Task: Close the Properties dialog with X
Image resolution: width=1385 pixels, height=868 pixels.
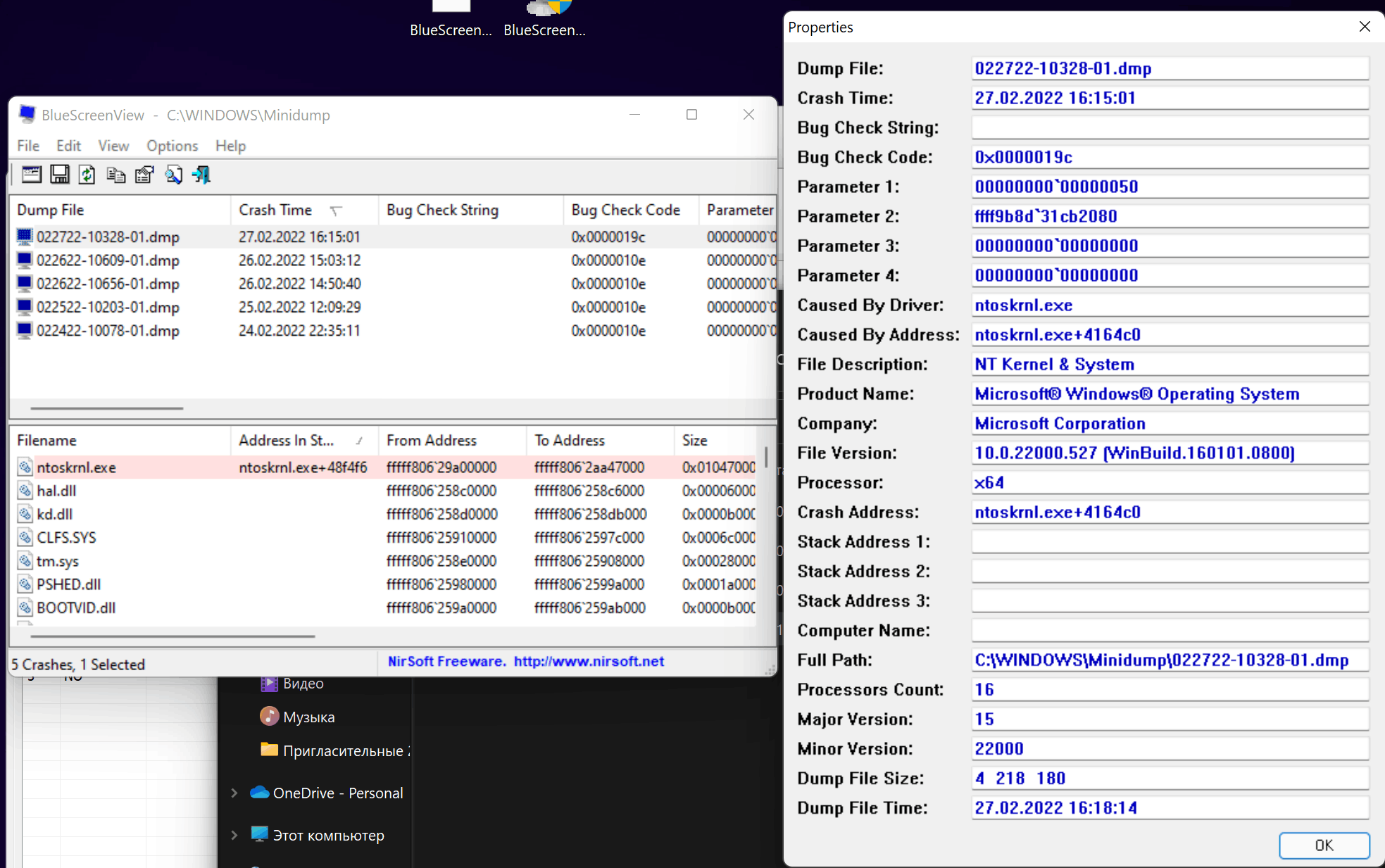Action: click(1365, 27)
